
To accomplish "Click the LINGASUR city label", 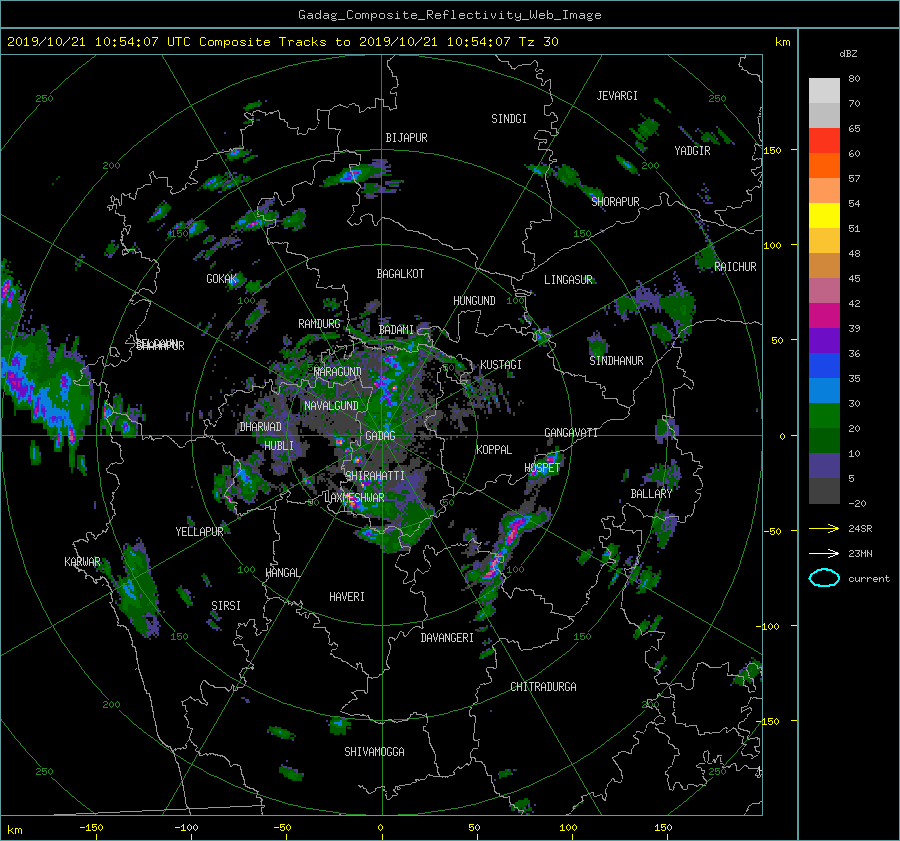I will pyautogui.click(x=568, y=280).
